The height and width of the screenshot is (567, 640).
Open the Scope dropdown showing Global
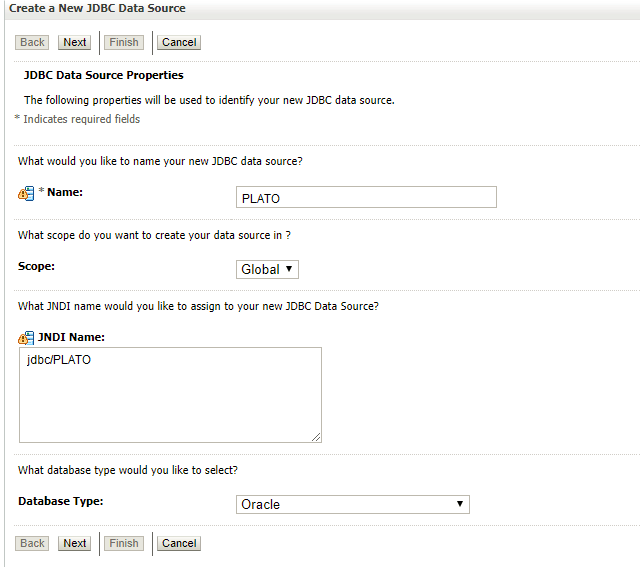pyautogui.click(x=267, y=269)
